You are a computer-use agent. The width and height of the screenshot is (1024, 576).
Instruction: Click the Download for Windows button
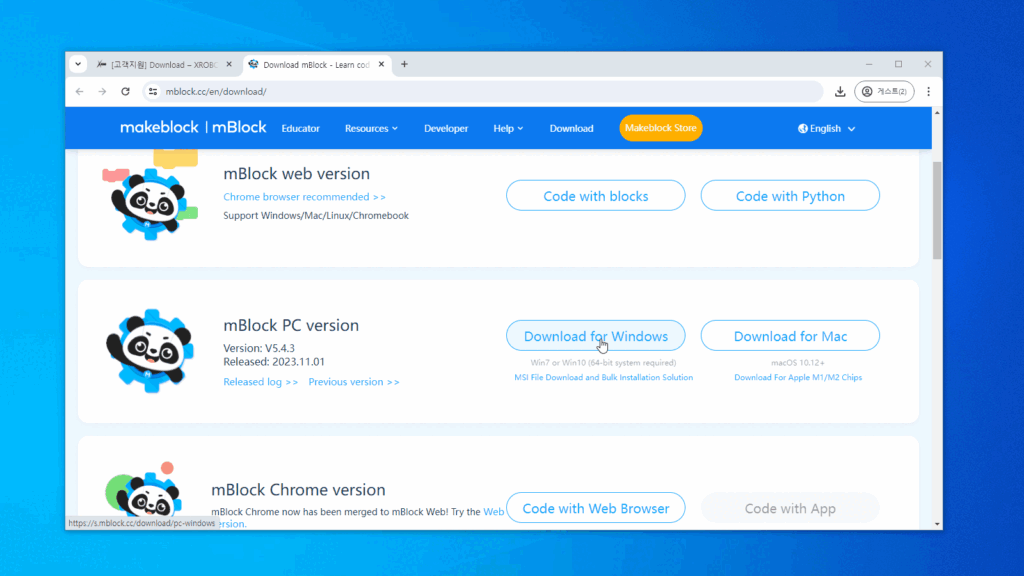pos(595,336)
